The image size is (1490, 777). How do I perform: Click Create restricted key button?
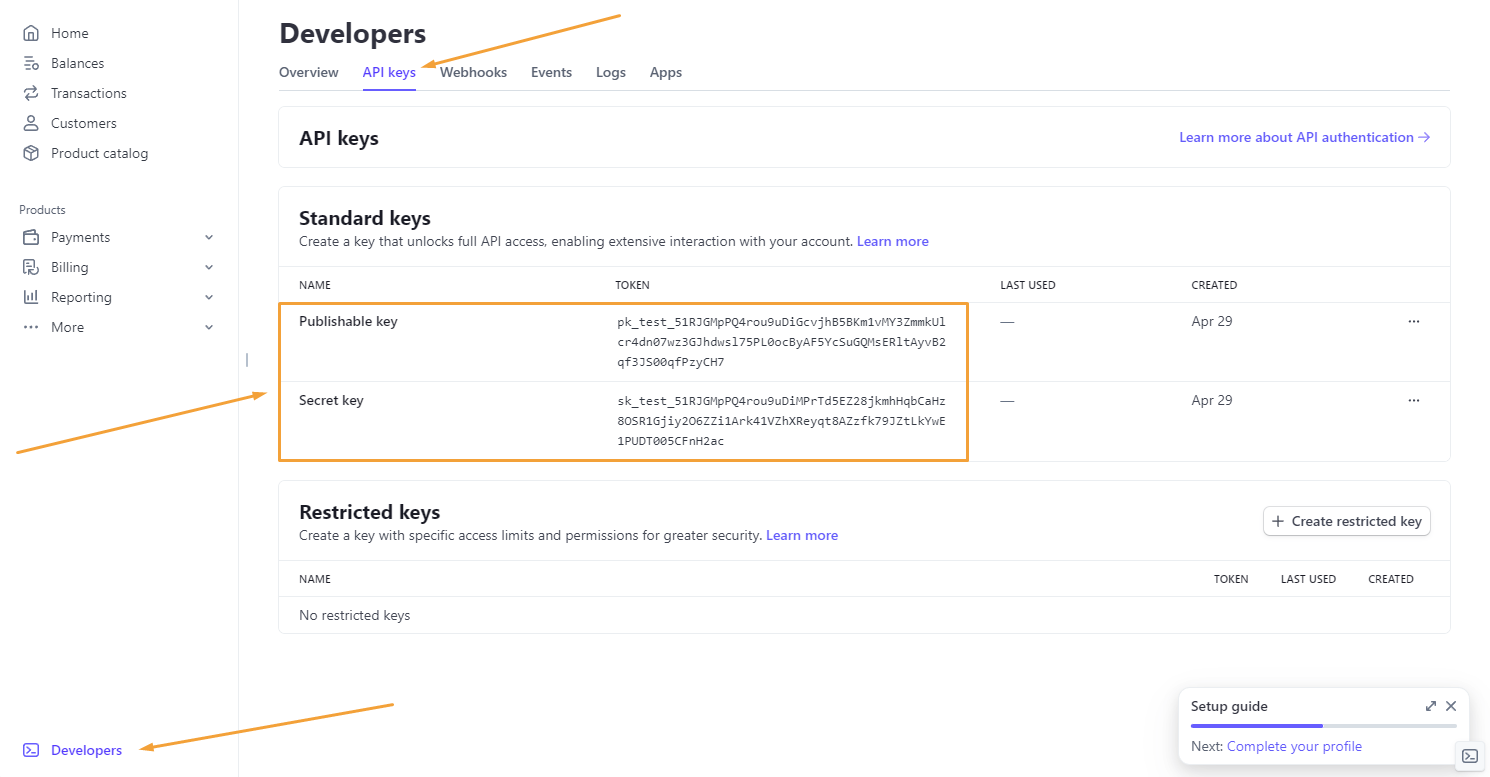1347,521
